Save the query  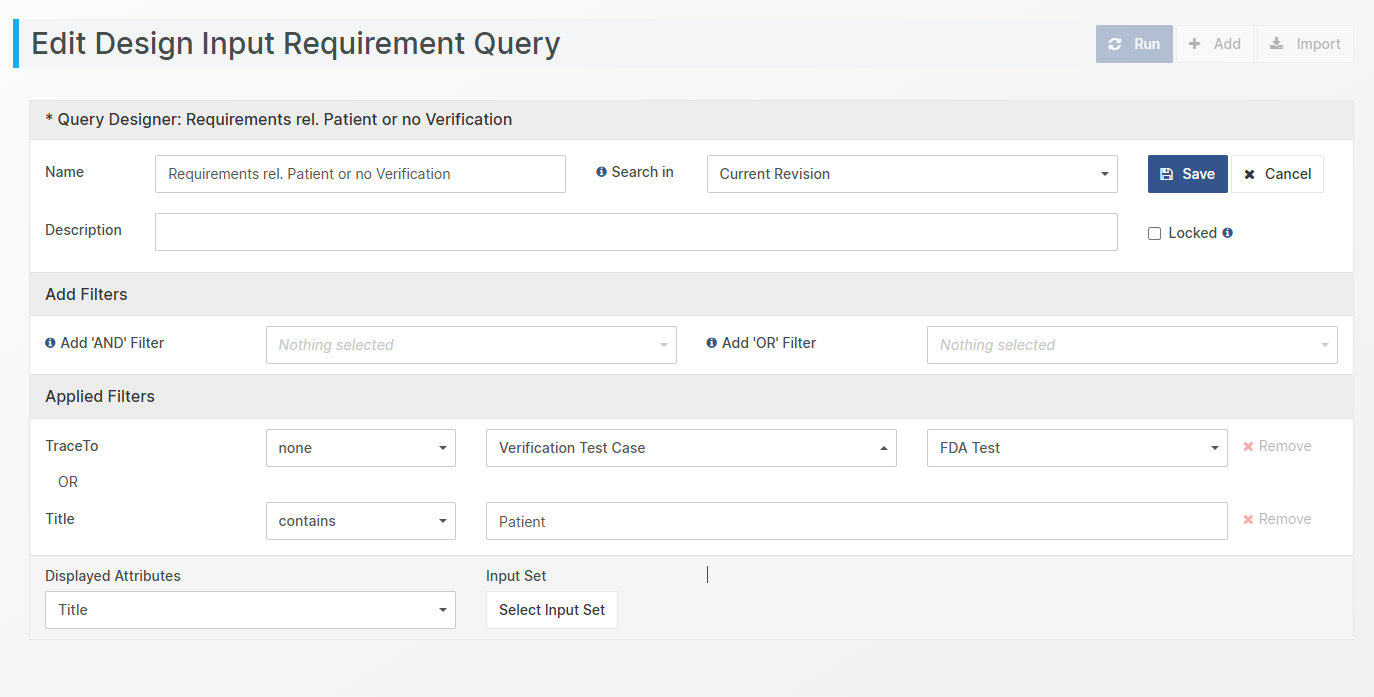click(1187, 174)
